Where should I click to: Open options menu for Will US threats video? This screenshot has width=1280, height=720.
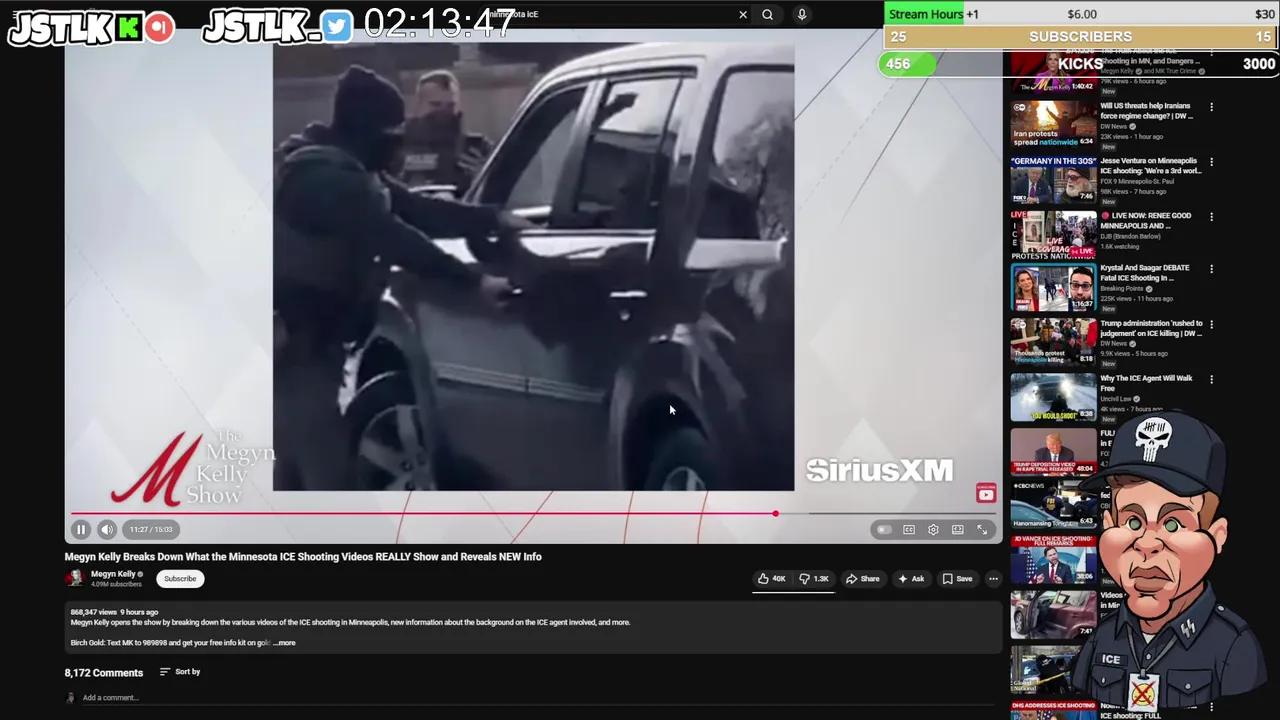pyautogui.click(x=1211, y=107)
